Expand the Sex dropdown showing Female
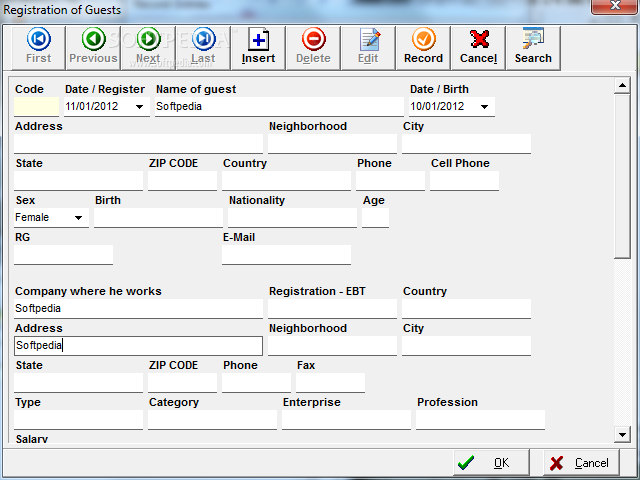Viewport: 640px width, 480px height. (78, 218)
